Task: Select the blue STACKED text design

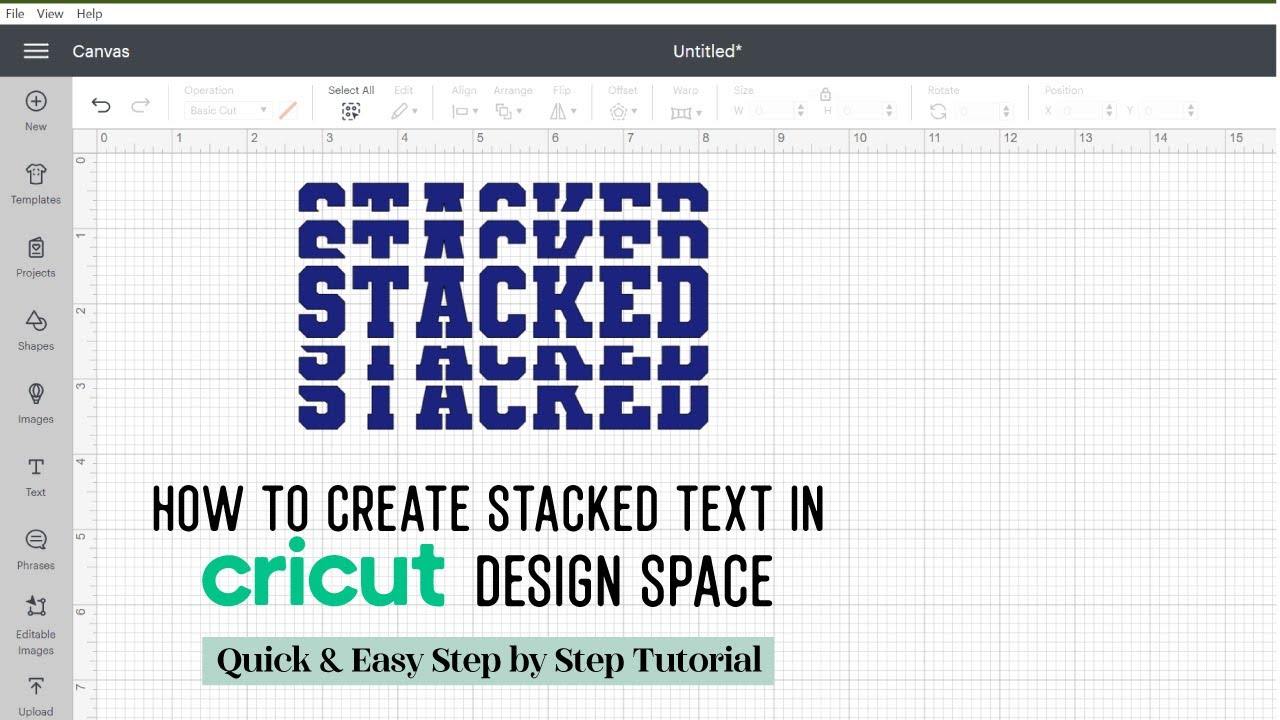Action: [x=503, y=306]
